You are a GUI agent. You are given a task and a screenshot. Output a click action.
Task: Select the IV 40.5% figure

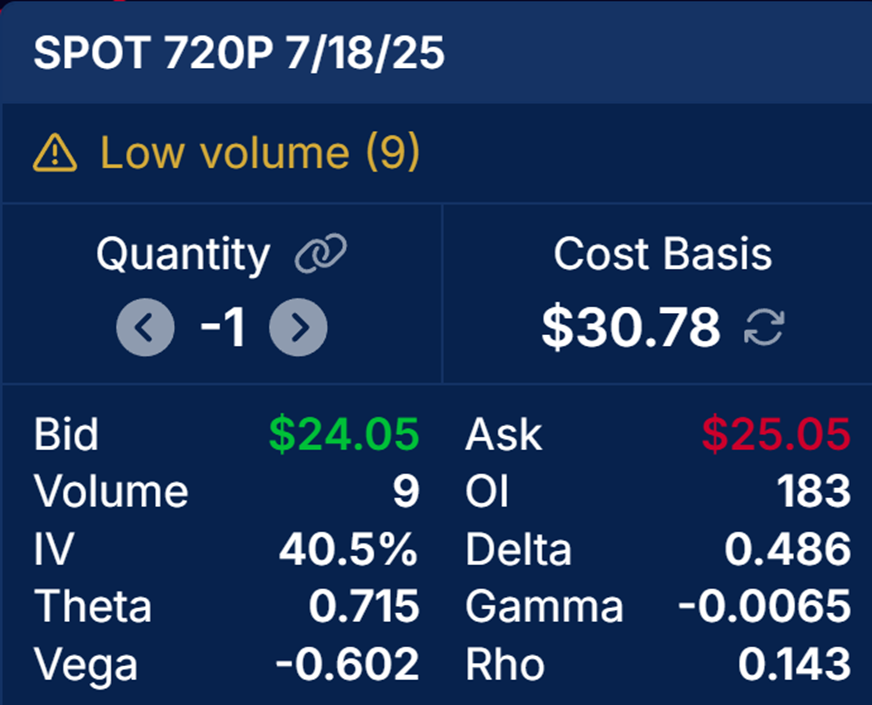coord(349,549)
